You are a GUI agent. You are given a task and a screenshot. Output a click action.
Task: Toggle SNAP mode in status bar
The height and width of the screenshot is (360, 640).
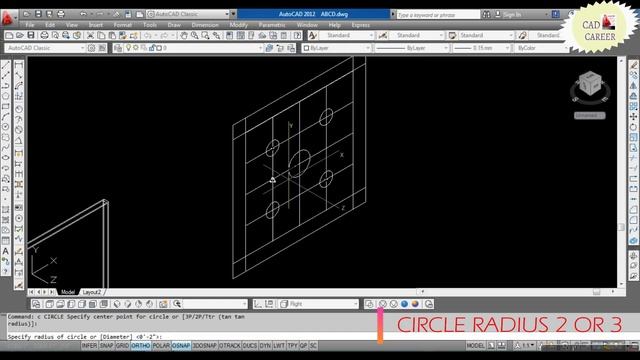click(x=106, y=346)
